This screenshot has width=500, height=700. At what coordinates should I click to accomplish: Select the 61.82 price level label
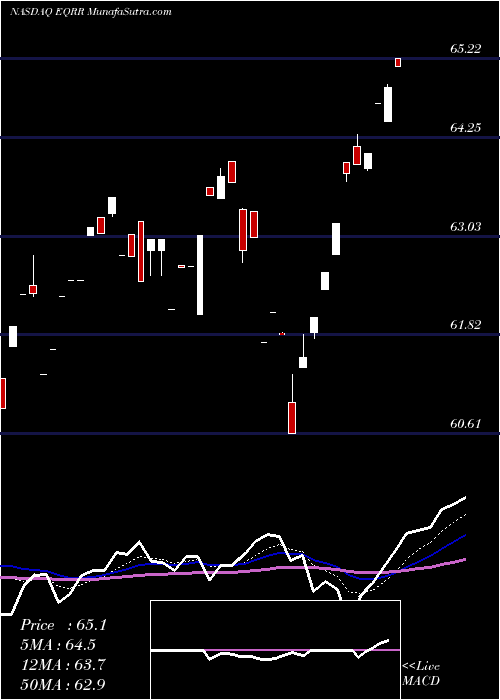click(x=466, y=325)
